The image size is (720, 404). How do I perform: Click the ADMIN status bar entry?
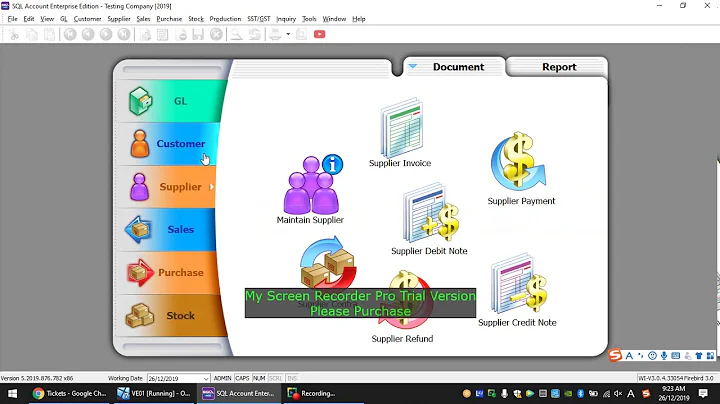pos(222,378)
